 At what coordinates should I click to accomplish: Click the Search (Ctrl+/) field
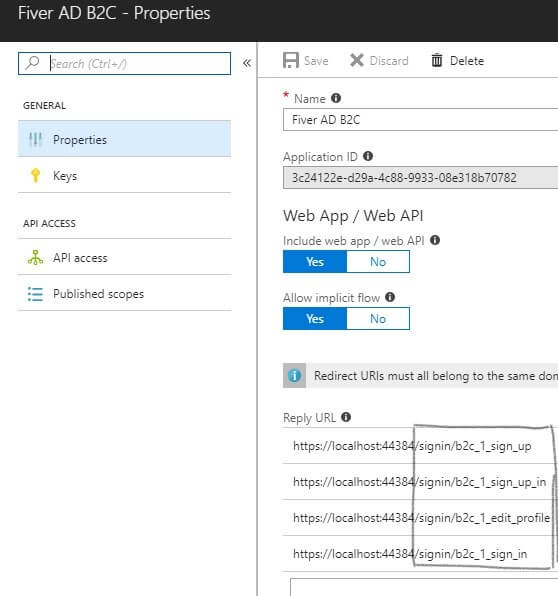point(124,63)
